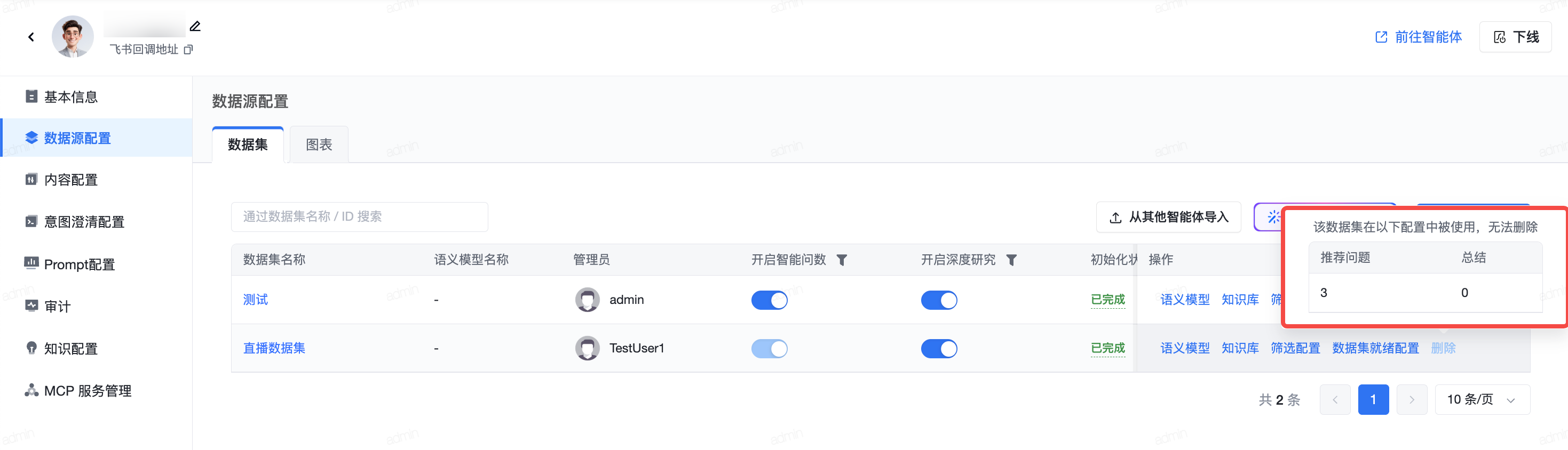Image resolution: width=1568 pixels, height=450 pixels.
Task: Click the 开启深度研究 column filter icon
Action: [x=1011, y=260]
